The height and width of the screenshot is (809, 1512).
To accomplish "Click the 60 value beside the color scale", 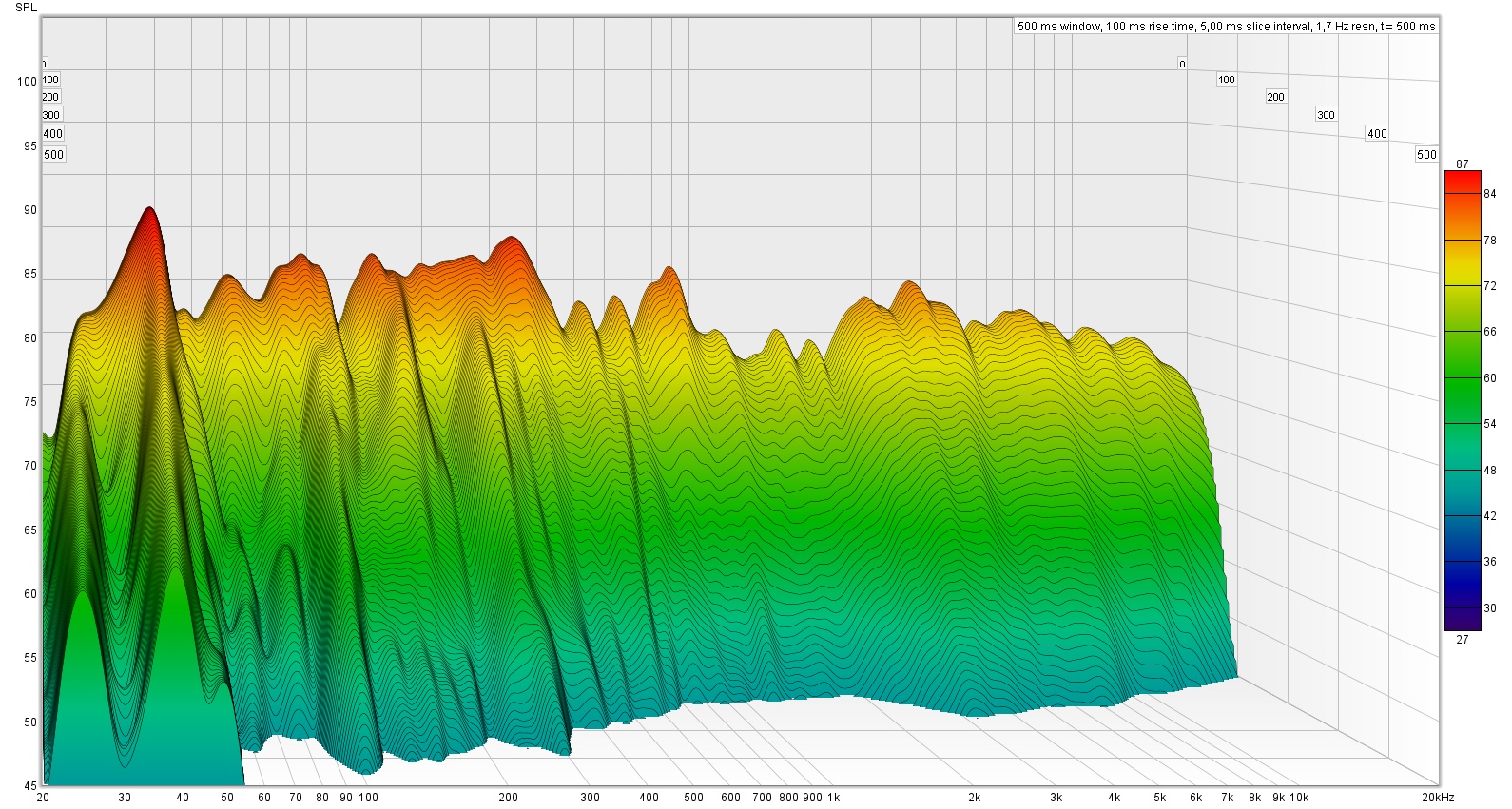I will point(1489,378).
